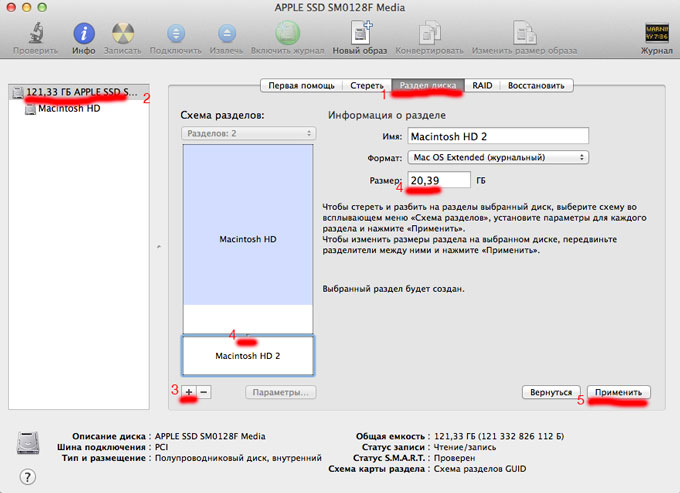The width and height of the screenshot is (680, 493).
Task: Click Общая емкость value 121,33 ГБ
Action: [499, 436]
